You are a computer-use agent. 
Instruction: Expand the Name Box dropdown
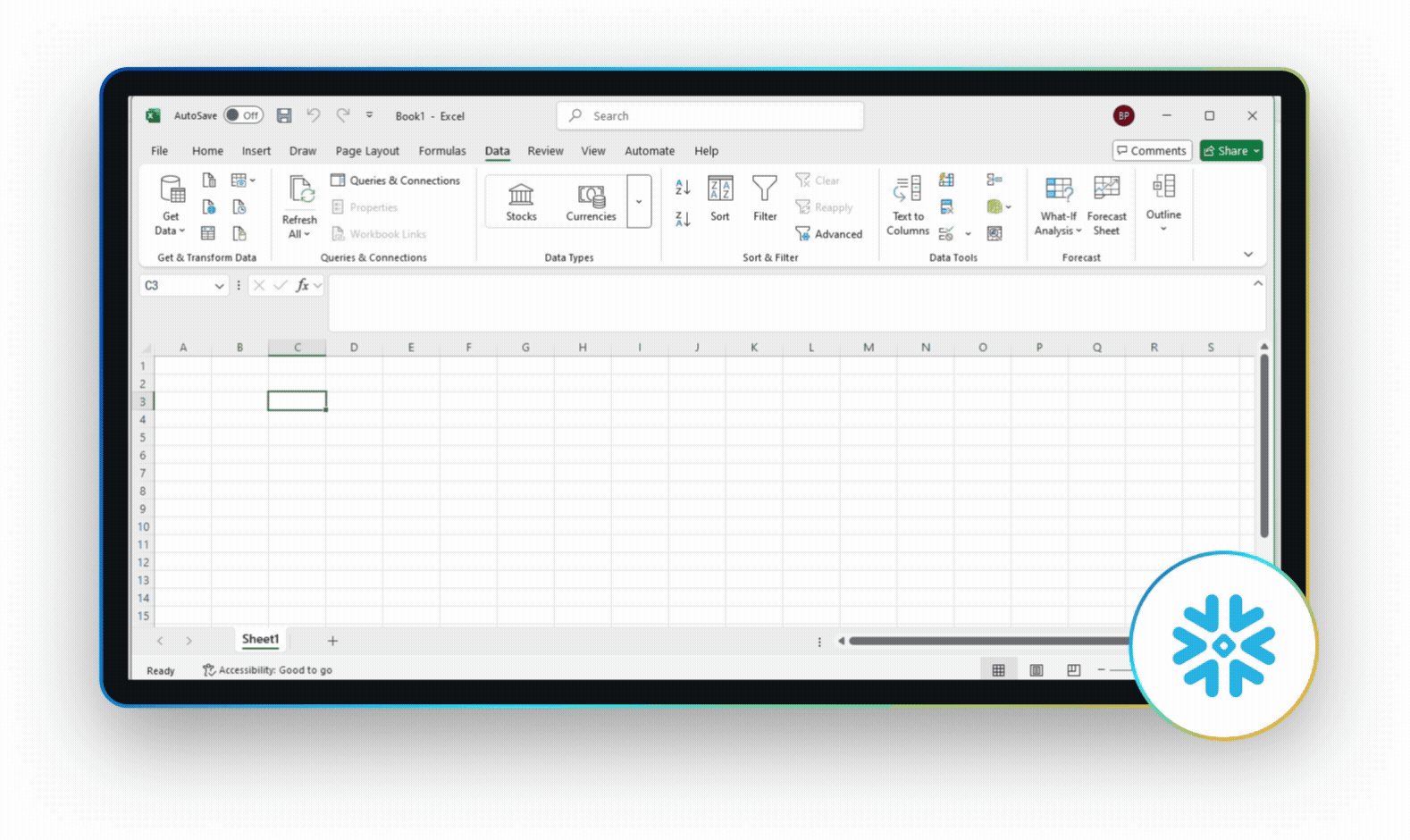point(219,286)
